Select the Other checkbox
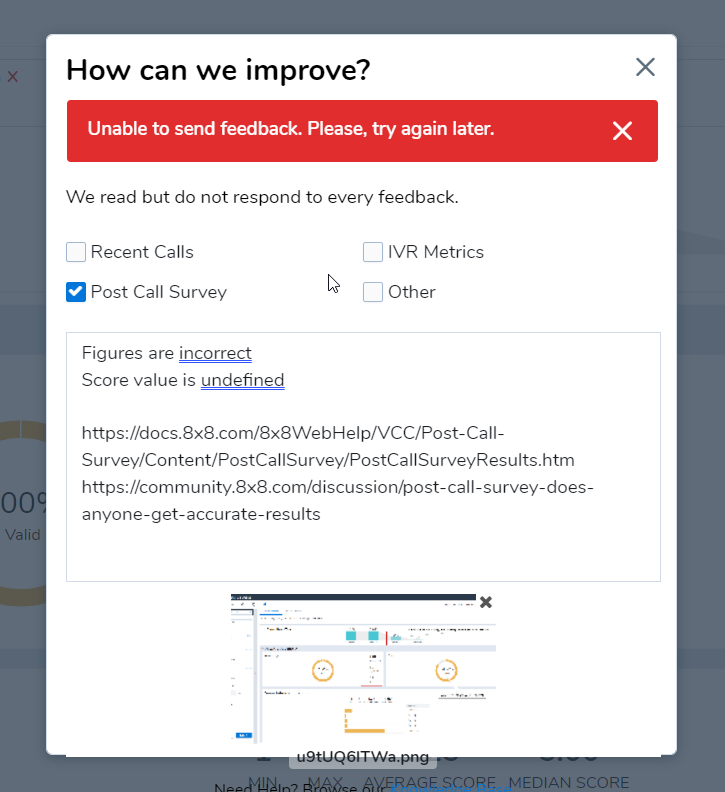Screen dimensions: 725x792 coord(373,292)
